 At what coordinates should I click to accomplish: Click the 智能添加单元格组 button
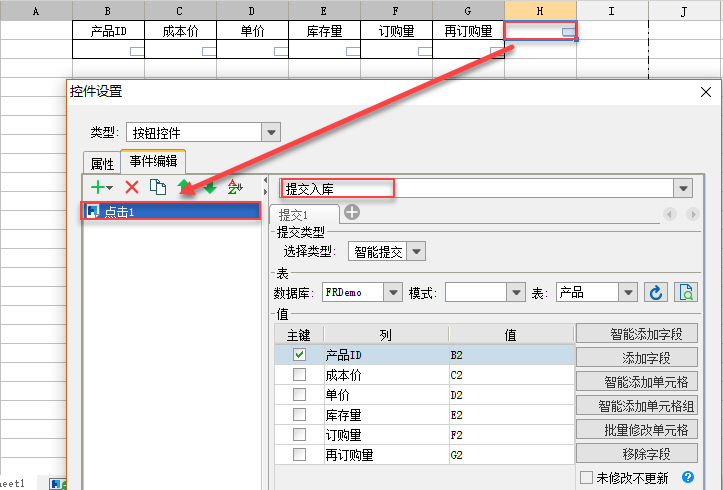pyautogui.click(x=637, y=405)
